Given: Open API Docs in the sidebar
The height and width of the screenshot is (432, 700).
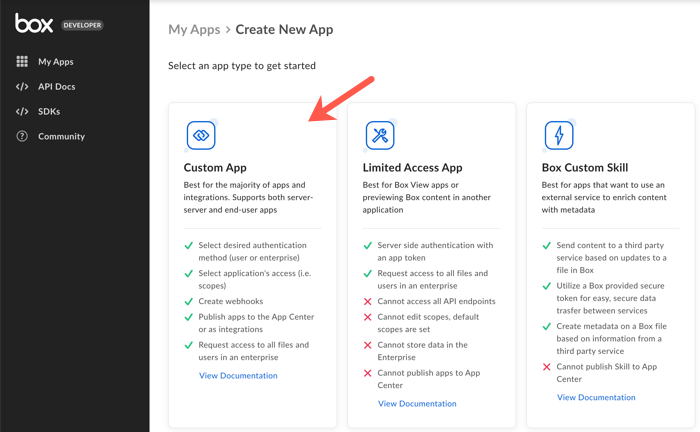Looking at the screenshot, I should click(57, 87).
